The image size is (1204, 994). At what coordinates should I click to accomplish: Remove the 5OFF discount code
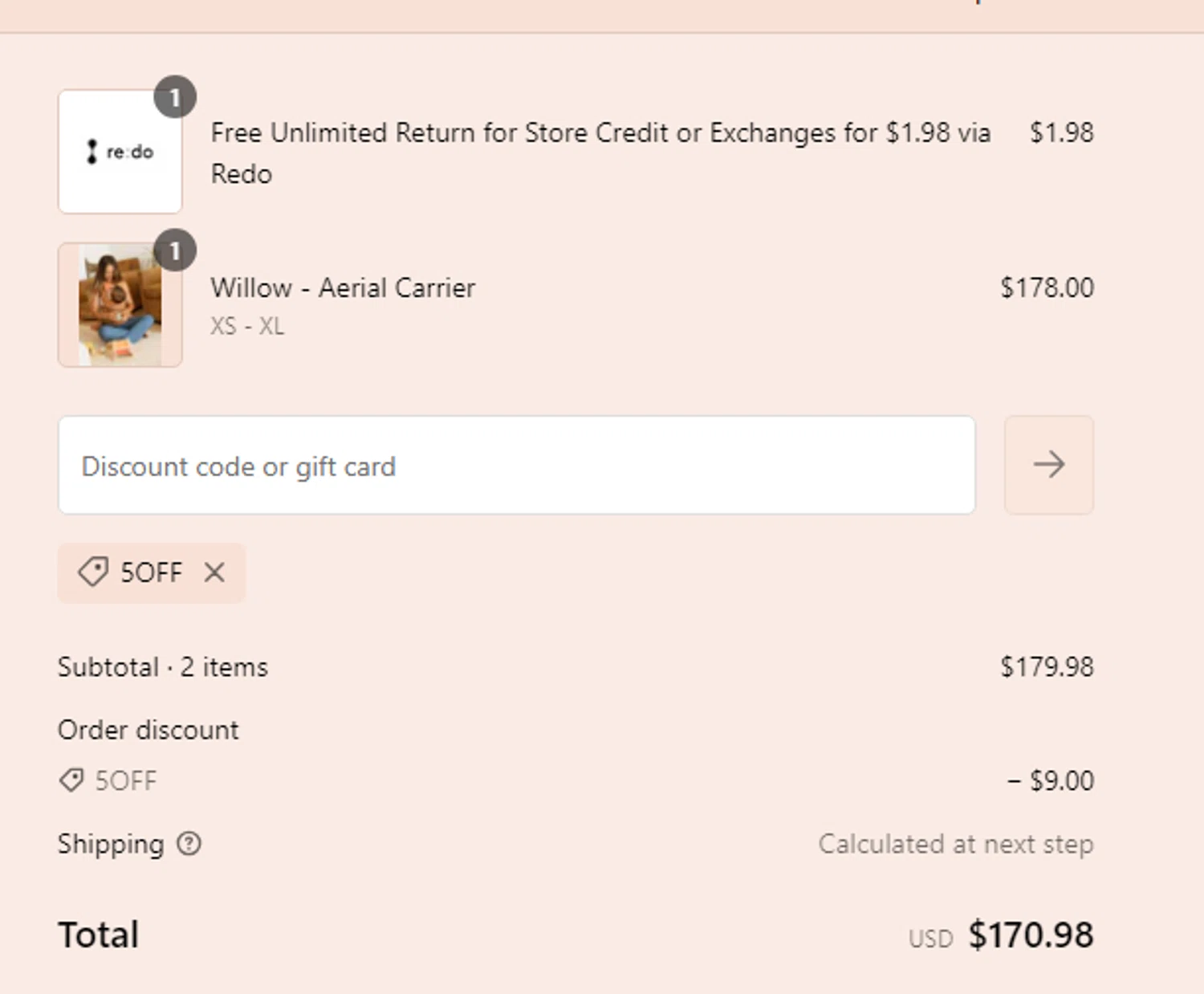tap(214, 572)
